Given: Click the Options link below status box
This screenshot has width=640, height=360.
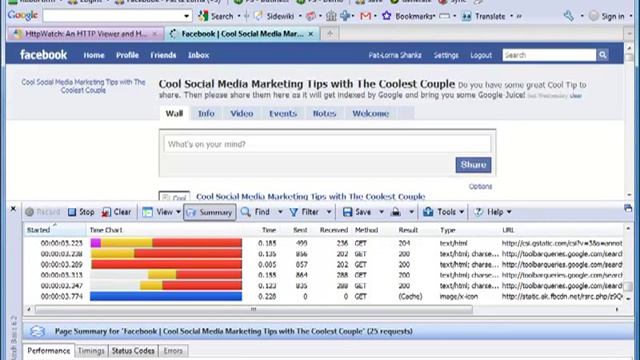Looking at the screenshot, I should [480, 187].
